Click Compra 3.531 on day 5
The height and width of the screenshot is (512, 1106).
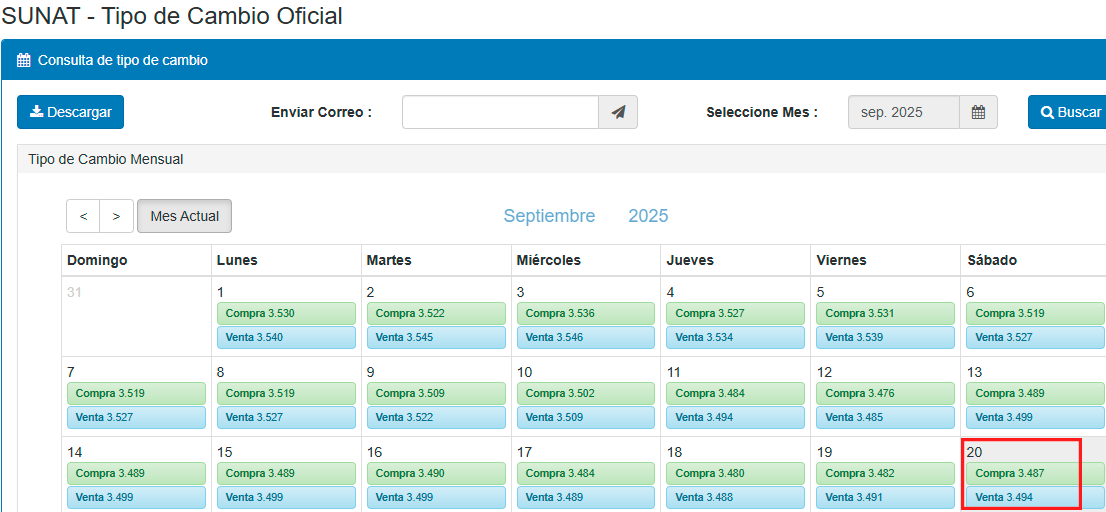click(x=885, y=314)
